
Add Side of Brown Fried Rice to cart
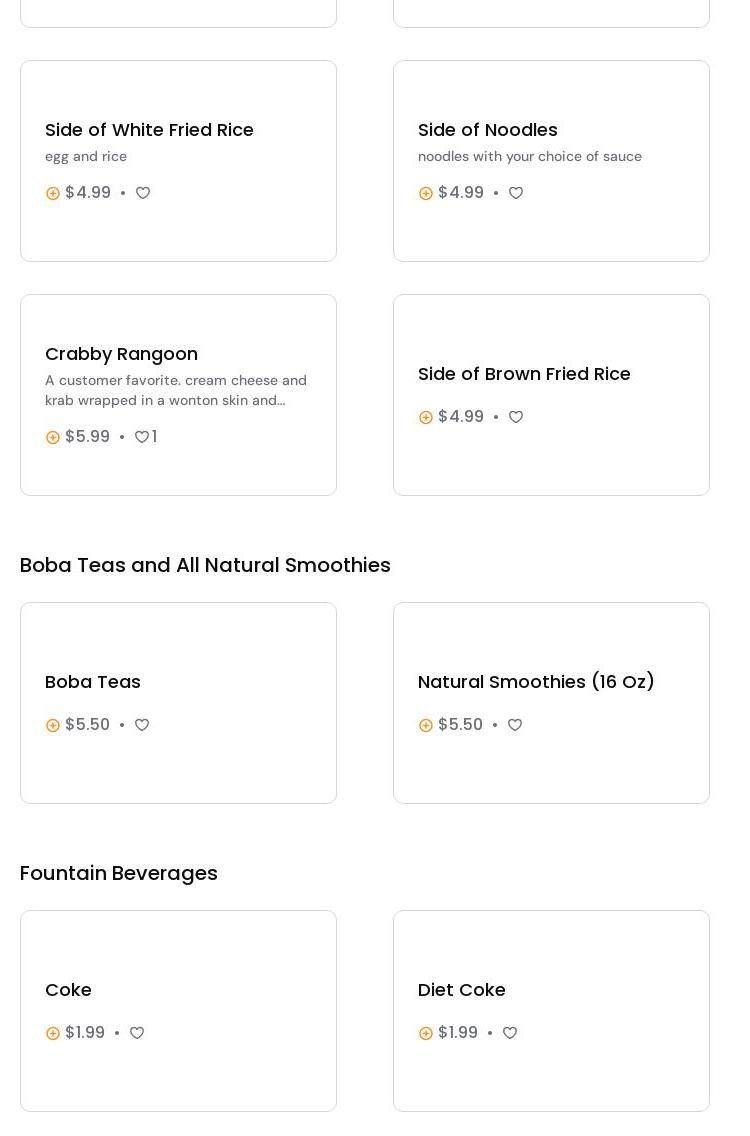(426, 417)
